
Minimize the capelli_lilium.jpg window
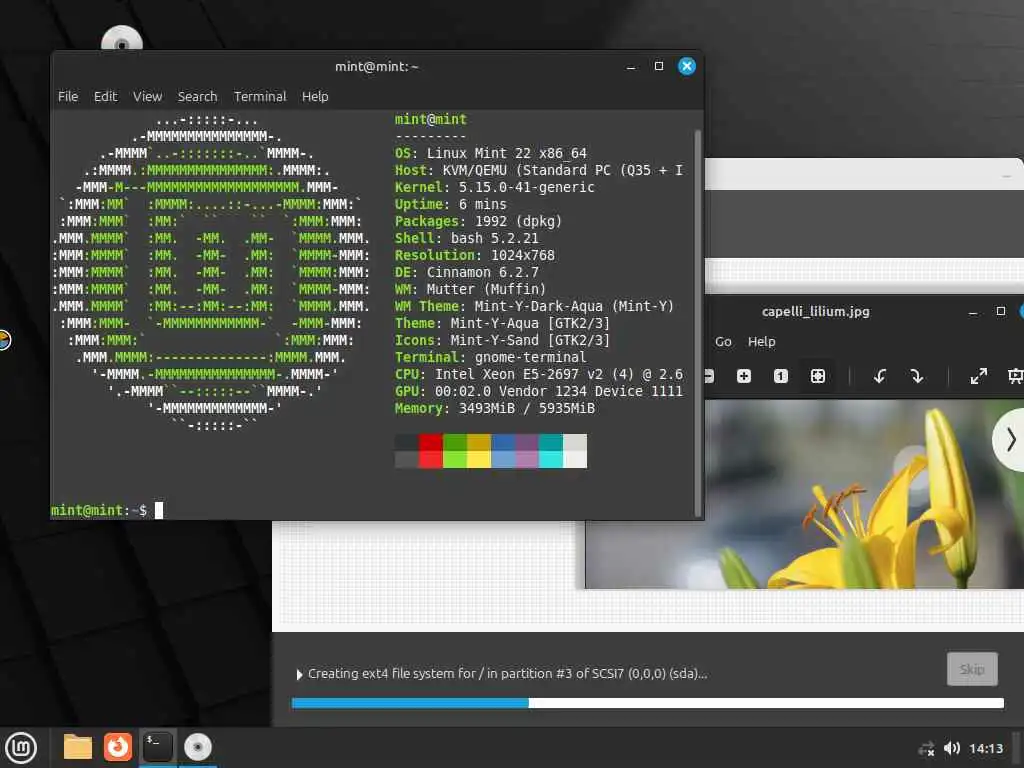[972, 311]
